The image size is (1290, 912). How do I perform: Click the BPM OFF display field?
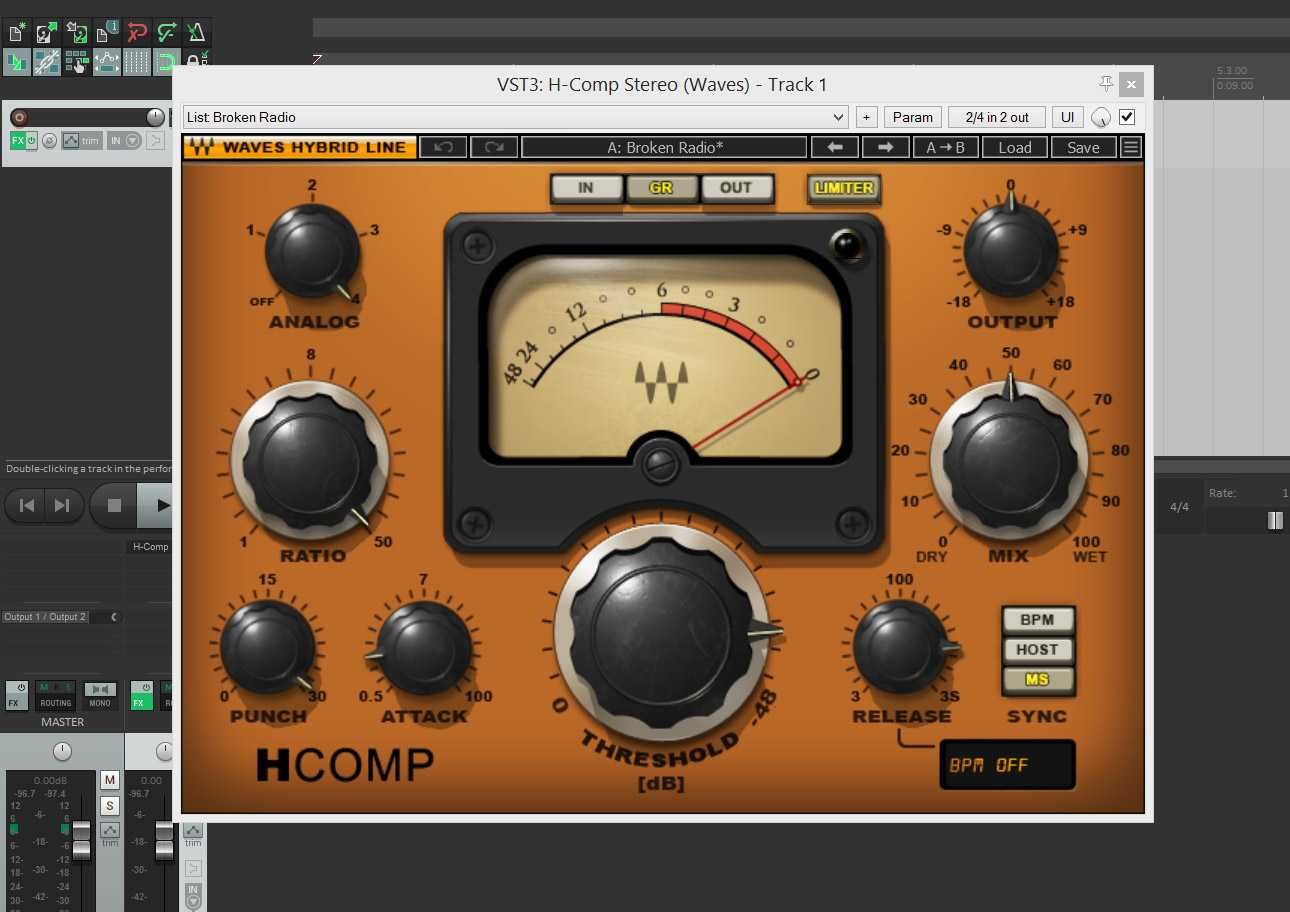click(1007, 765)
